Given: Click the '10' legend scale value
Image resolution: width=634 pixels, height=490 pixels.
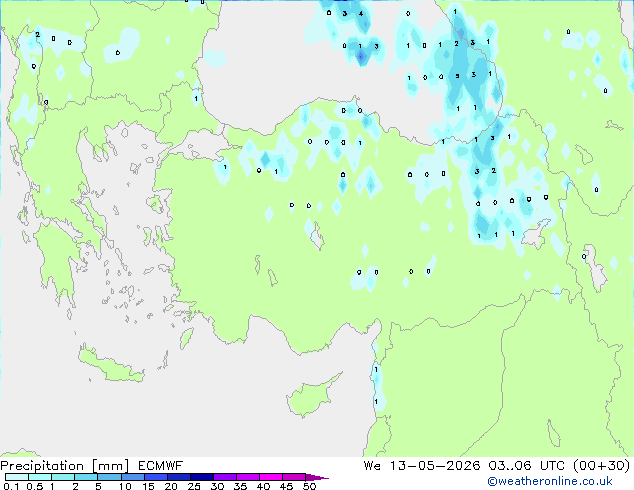Looking at the screenshot, I should 125,486.
